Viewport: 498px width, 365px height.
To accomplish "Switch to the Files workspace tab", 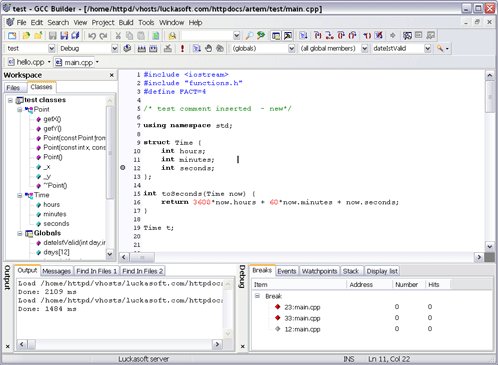I will click(13, 88).
